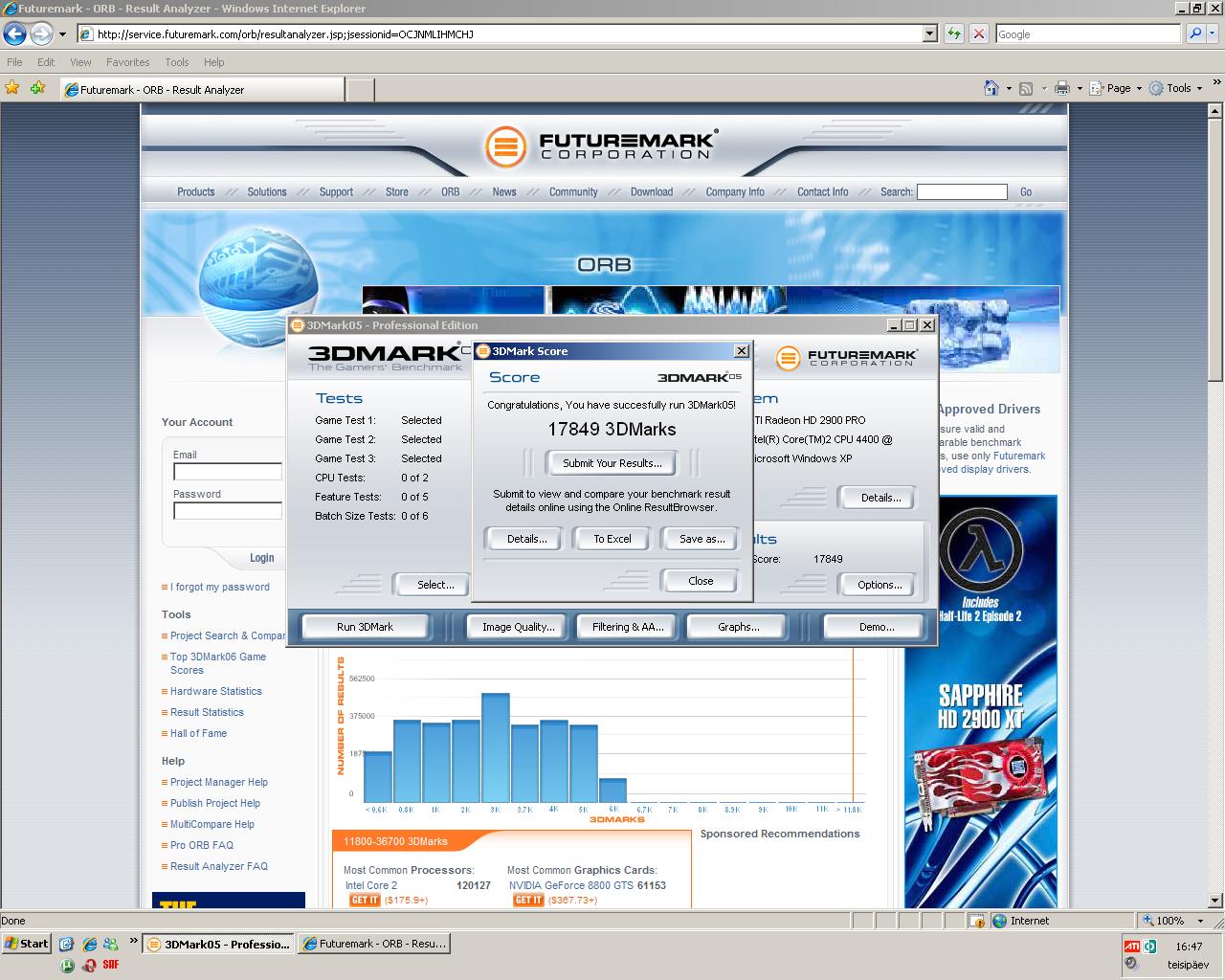The width and height of the screenshot is (1225, 980).
Task: Click the Products navigation link
Action: (x=196, y=191)
